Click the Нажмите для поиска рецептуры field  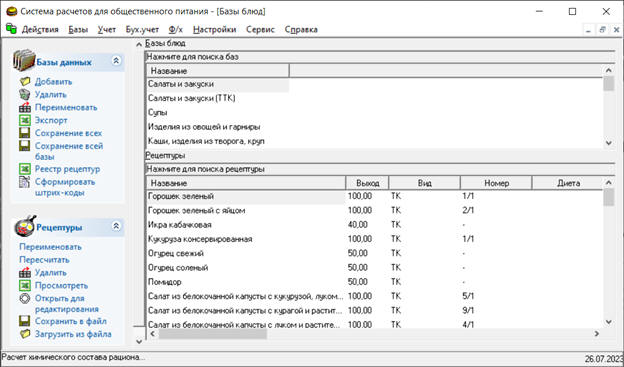380,169
